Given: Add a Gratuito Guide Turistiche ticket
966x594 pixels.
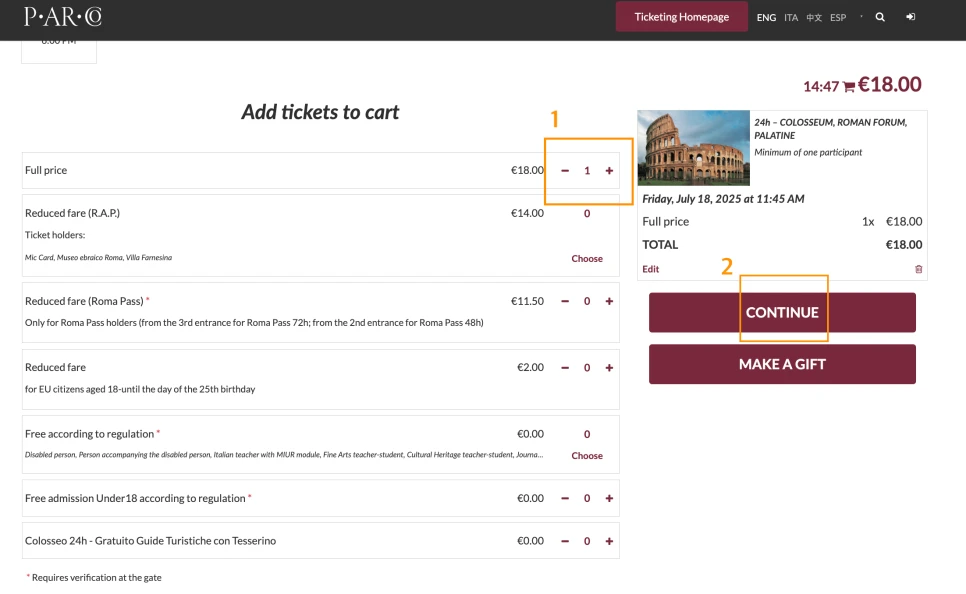Looking at the screenshot, I should click(609, 541).
